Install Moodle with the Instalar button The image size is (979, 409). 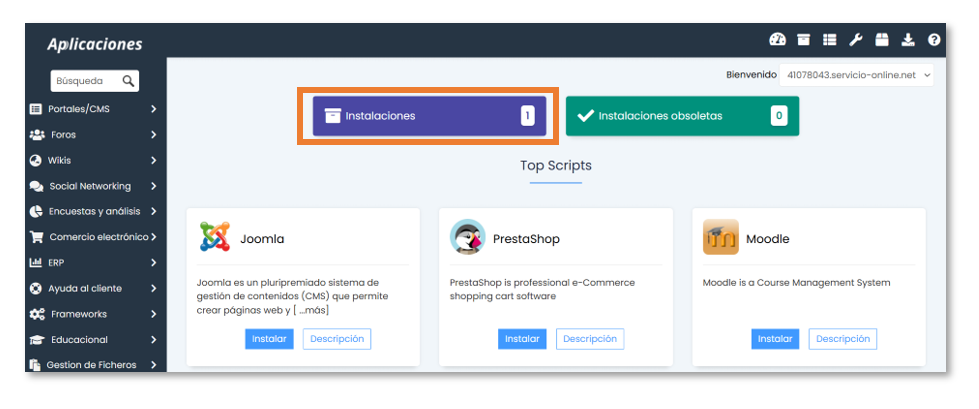775,339
